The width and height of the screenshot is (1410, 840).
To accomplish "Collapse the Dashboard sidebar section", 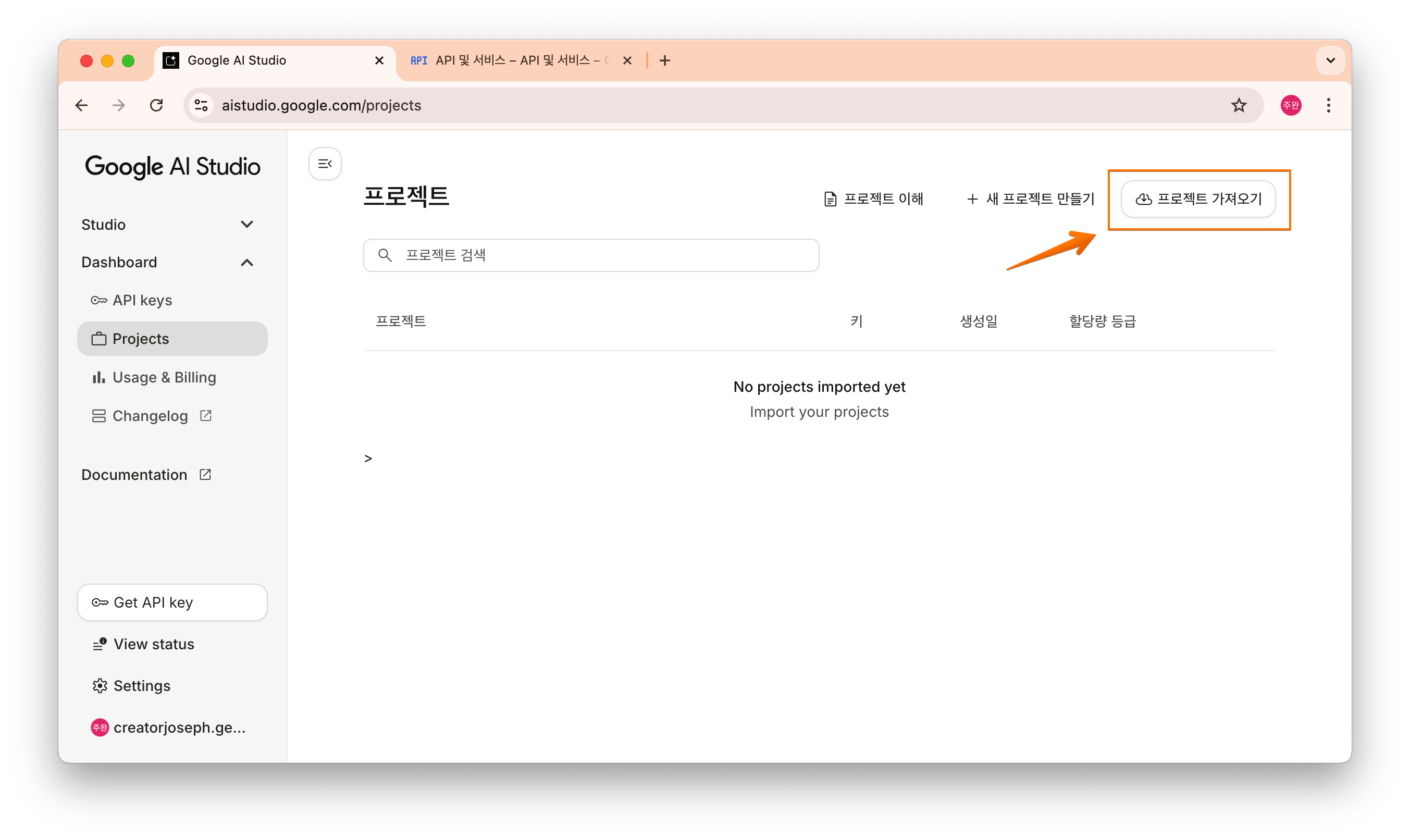I will 247,263.
